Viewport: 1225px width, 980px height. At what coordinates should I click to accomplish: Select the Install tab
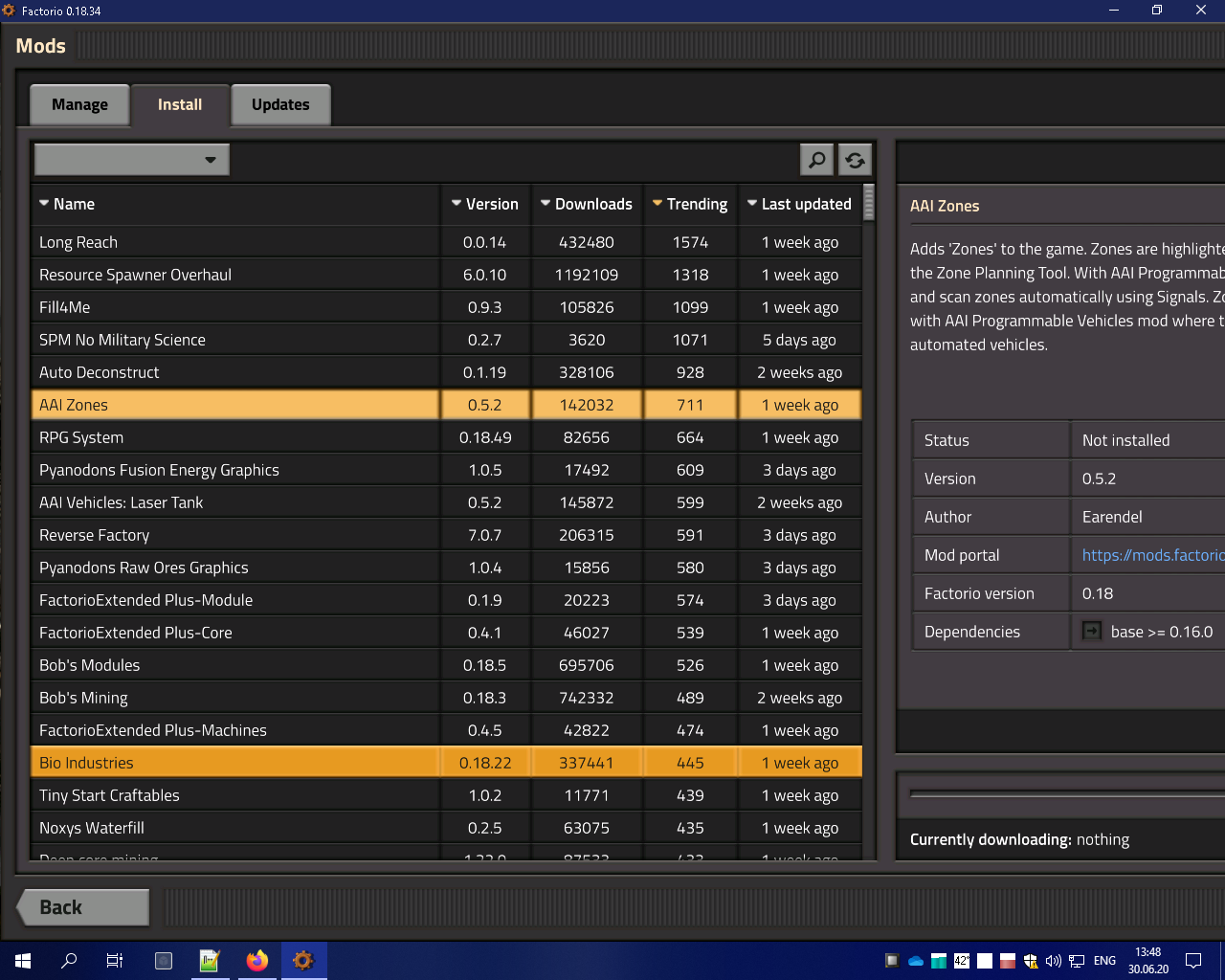click(180, 104)
